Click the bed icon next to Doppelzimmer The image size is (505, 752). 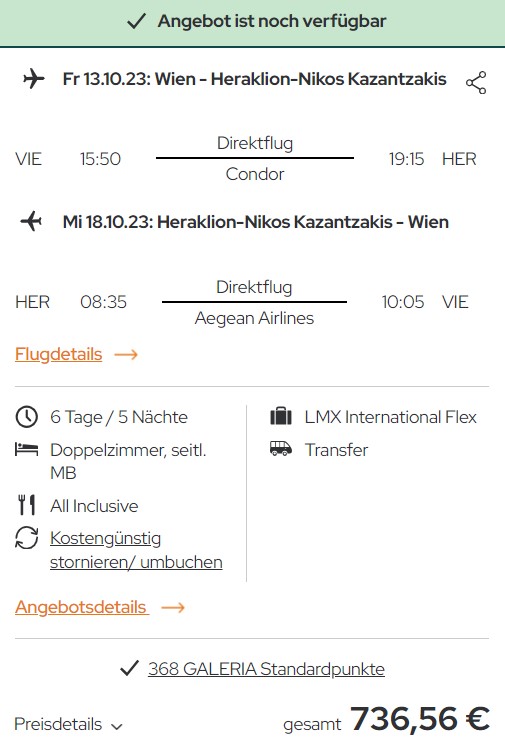coord(26,449)
